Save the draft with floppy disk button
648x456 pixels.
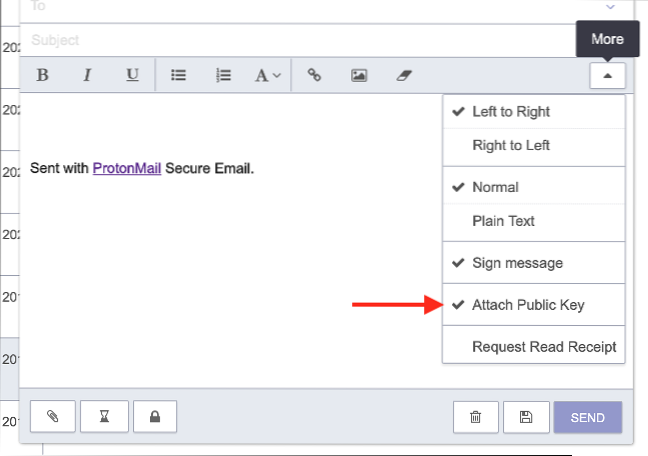526,417
